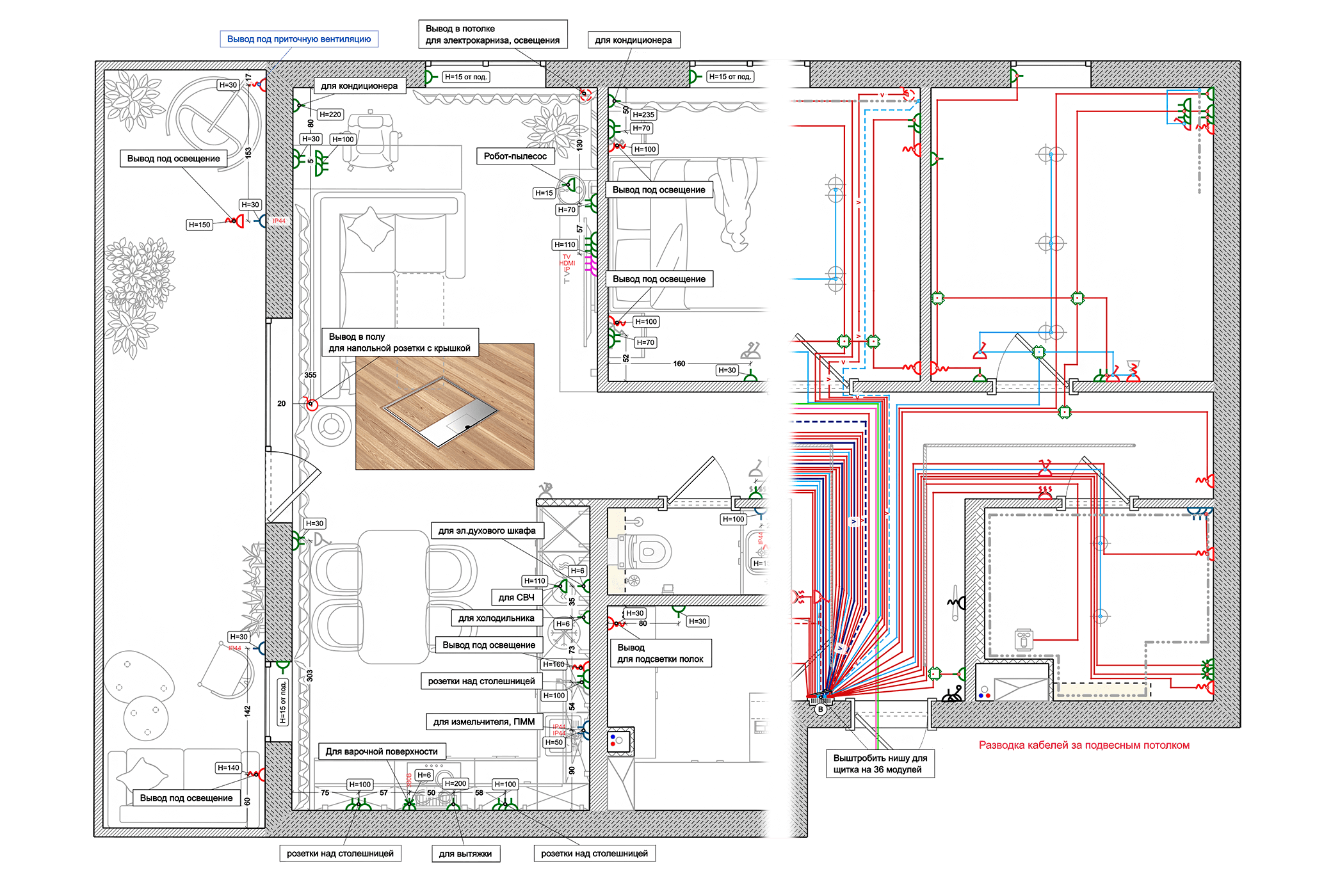
Task: Select the 'Робот-пылесос' callout label
Action: [x=515, y=156]
